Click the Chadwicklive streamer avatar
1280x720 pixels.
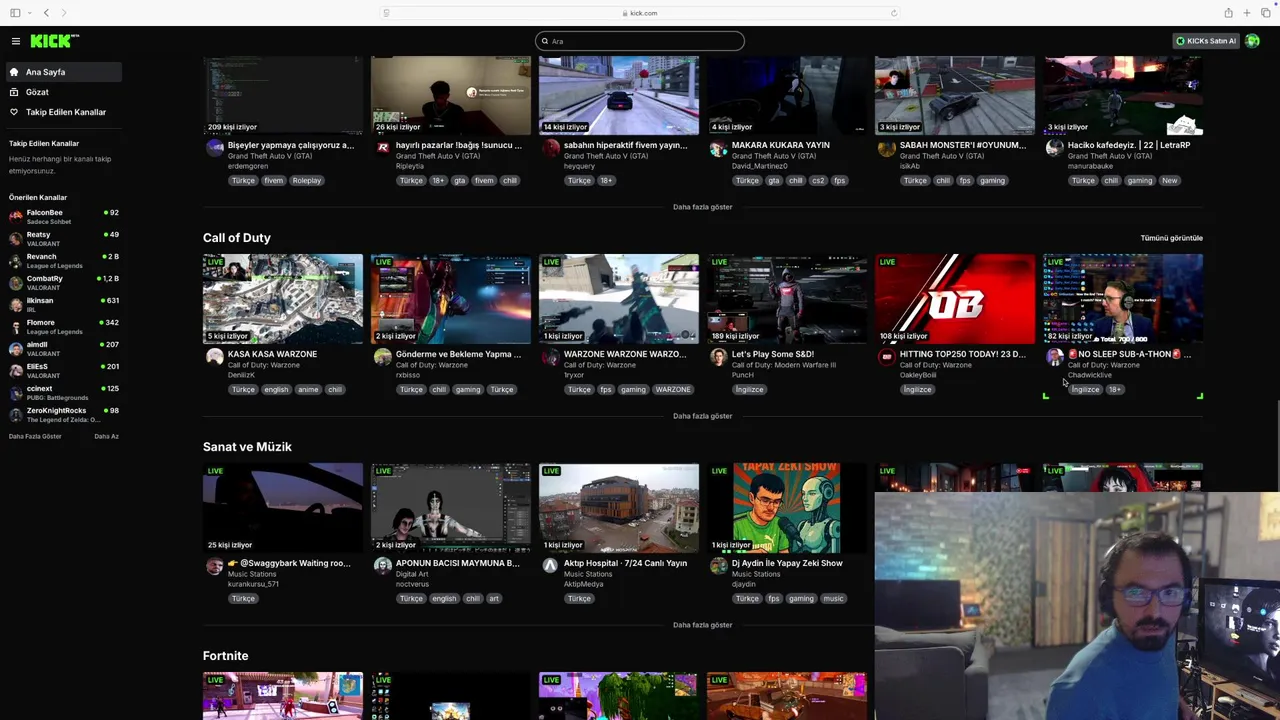[1054, 356]
